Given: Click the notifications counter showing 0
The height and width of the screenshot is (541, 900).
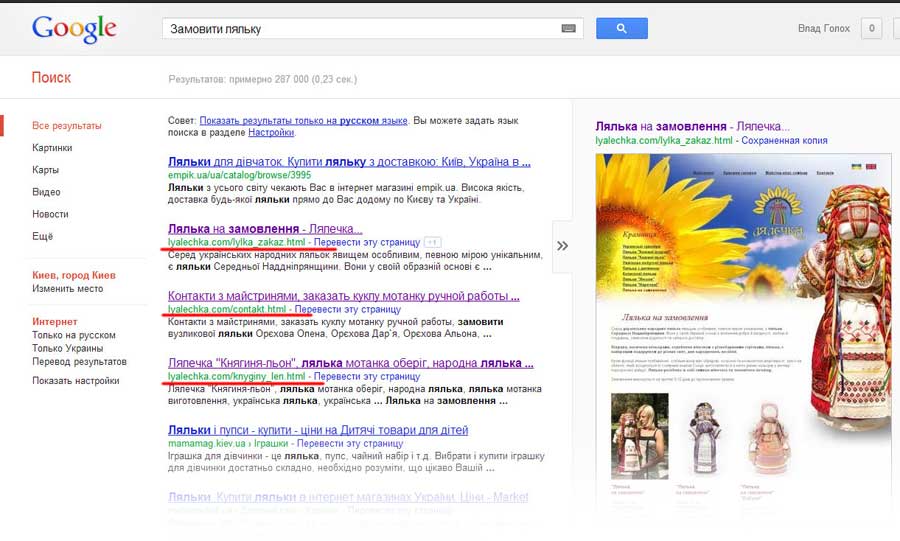Looking at the screenshot, I should 871,28.
